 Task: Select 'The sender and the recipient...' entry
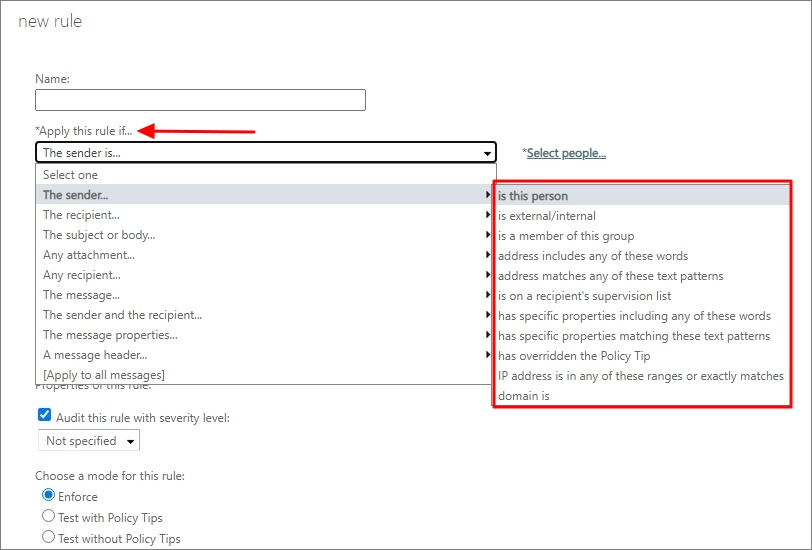pos(264,315)
